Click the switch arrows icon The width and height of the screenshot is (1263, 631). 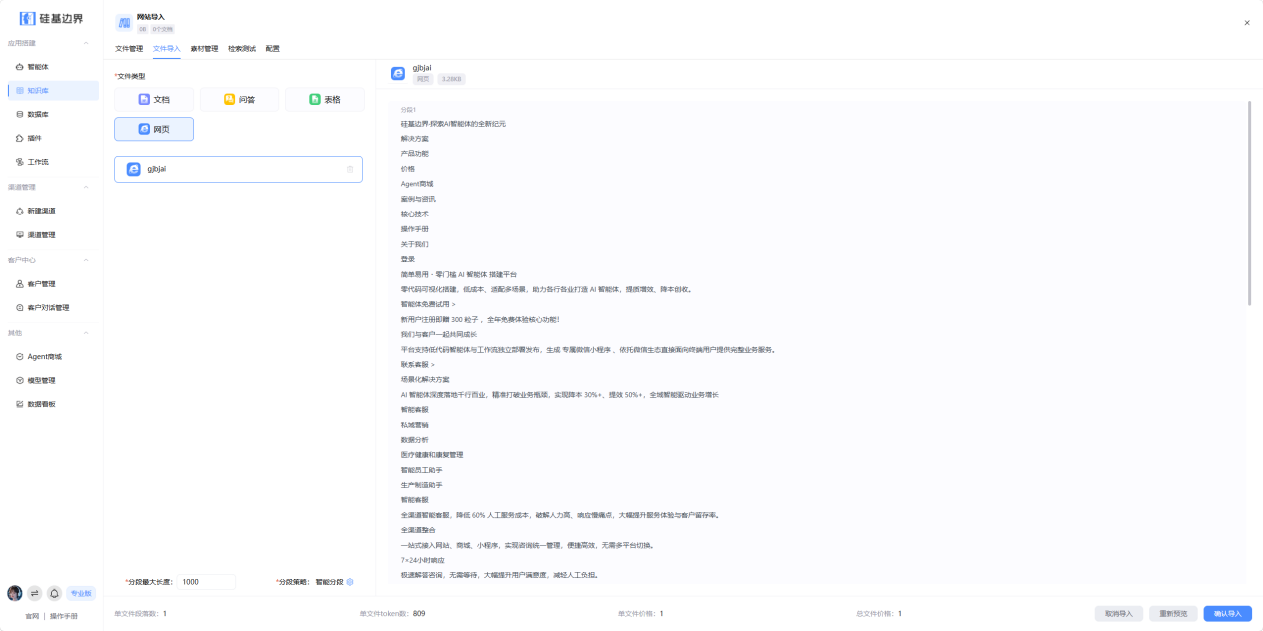pyautogui.click(x=34, y=593)
